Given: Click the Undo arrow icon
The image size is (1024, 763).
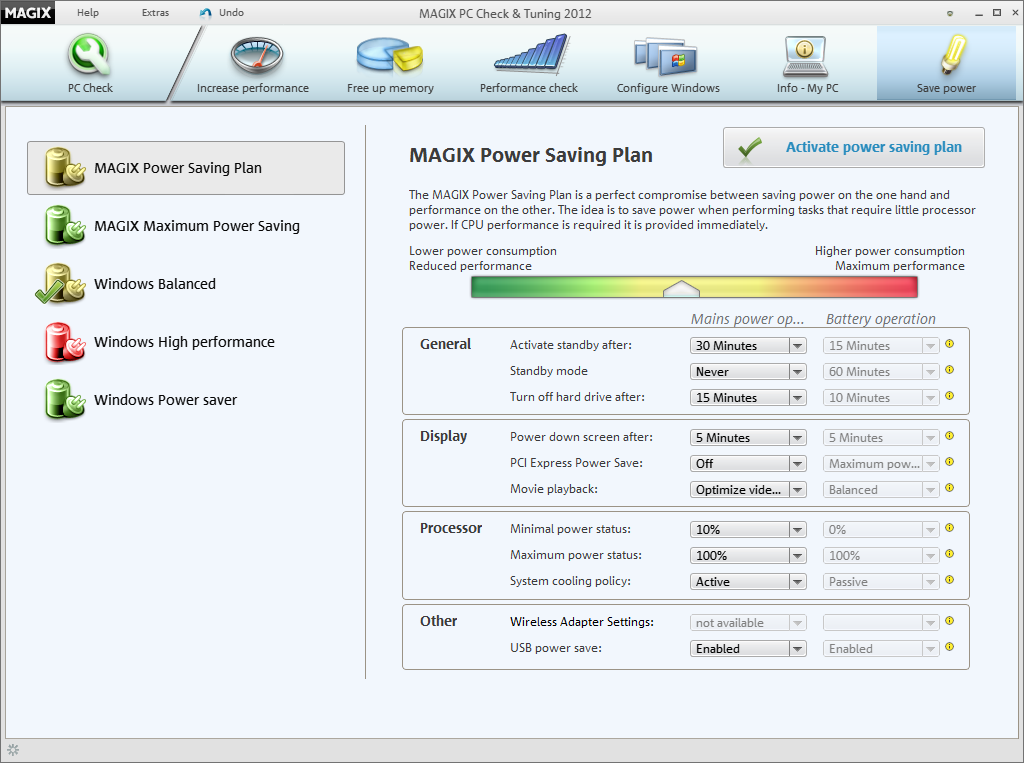Looking at the screenshot, I should coord(206,13).
